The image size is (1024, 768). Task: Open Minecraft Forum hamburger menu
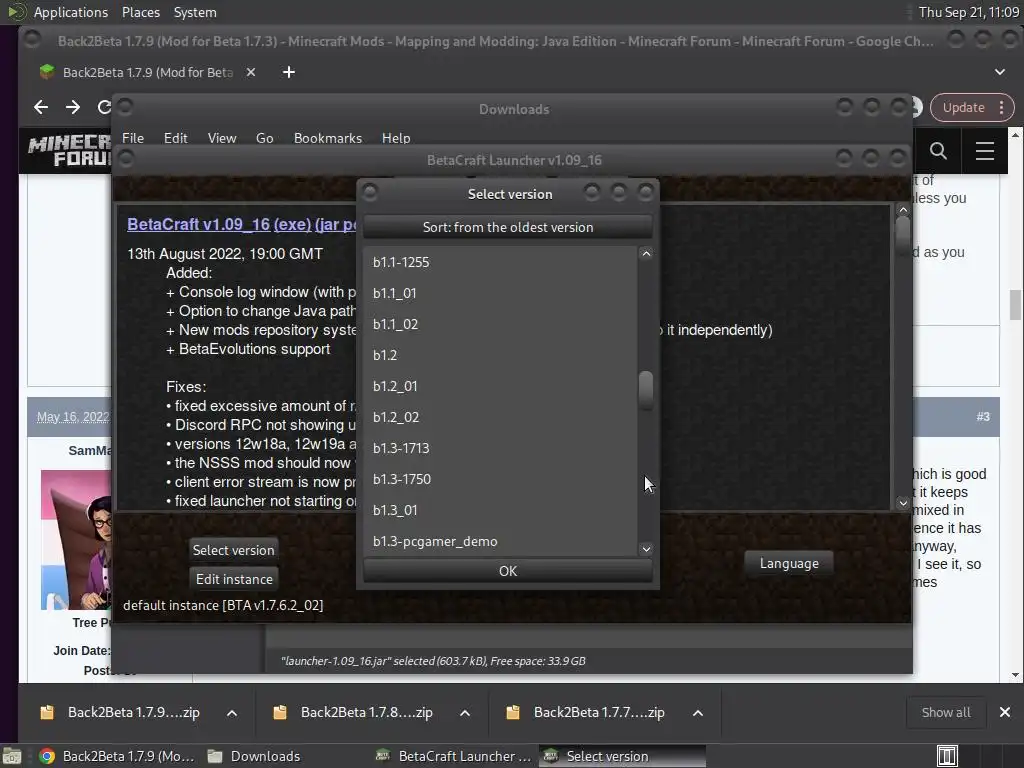pos(985,151)
